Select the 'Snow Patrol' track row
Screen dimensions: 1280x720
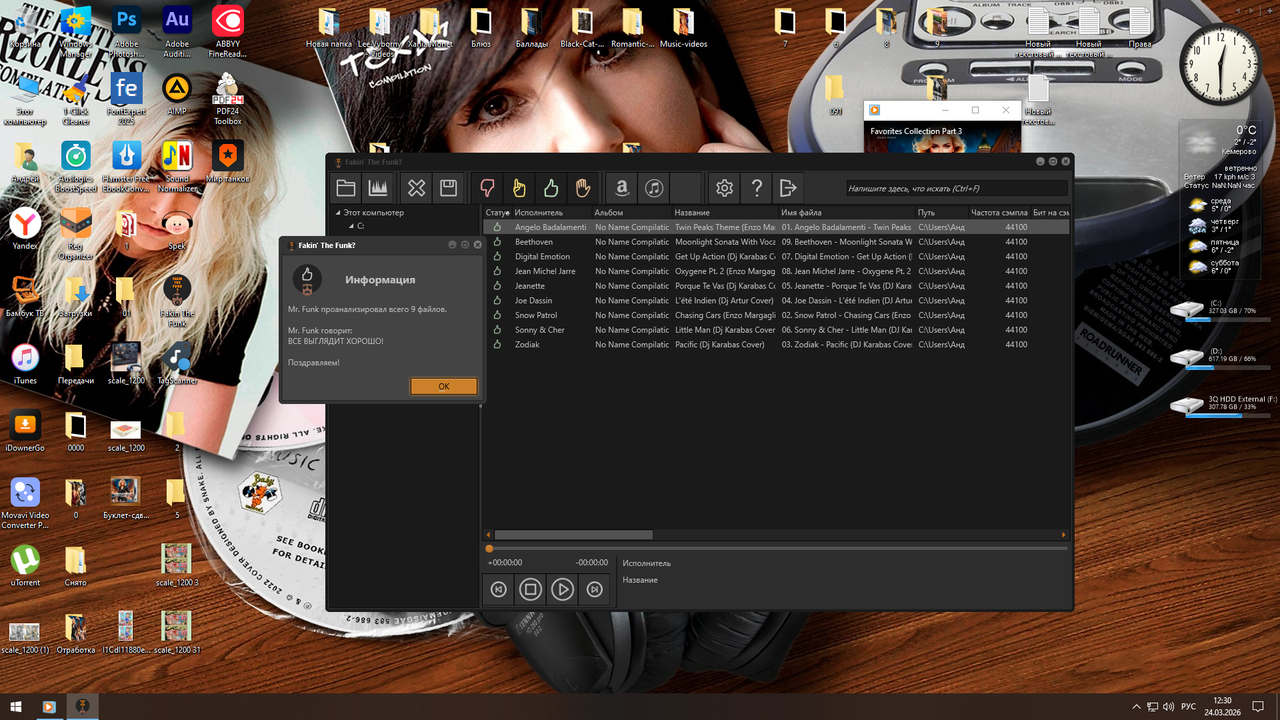pyautogui.click(x=777, y=315)
